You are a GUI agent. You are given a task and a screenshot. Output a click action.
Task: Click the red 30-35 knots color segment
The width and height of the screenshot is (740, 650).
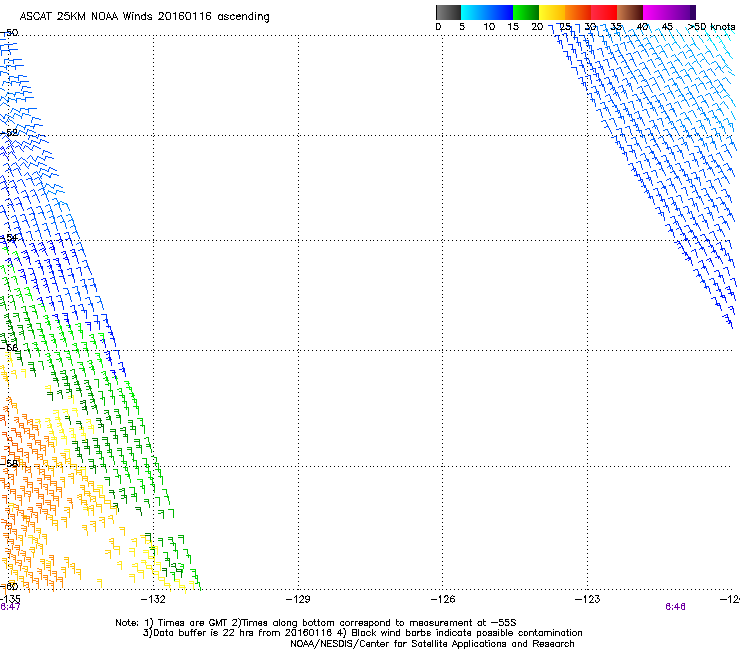[x=604, y=12]
